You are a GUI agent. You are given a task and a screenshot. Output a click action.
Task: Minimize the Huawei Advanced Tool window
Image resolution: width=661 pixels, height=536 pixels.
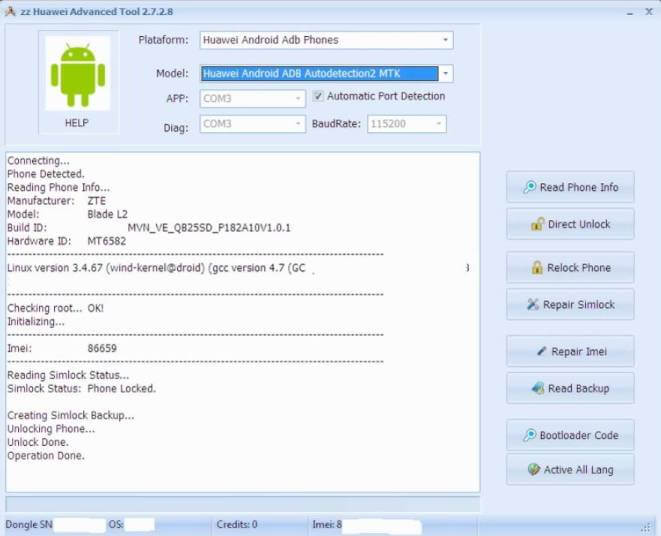630,12
